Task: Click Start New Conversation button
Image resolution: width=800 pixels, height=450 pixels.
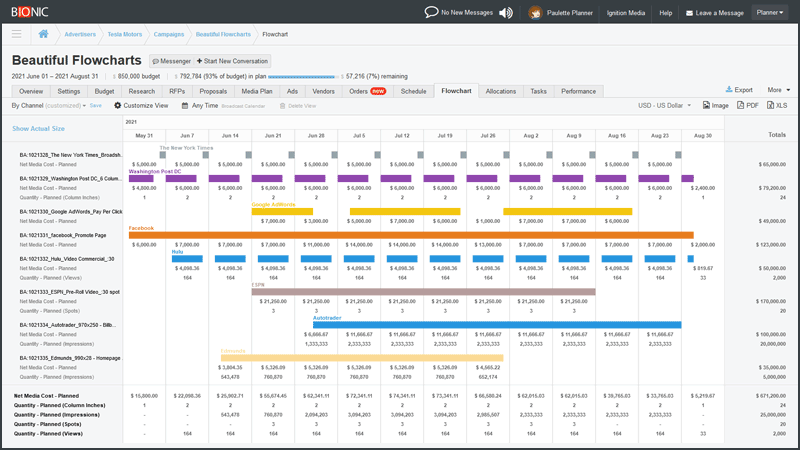Action: coord(232,61)
